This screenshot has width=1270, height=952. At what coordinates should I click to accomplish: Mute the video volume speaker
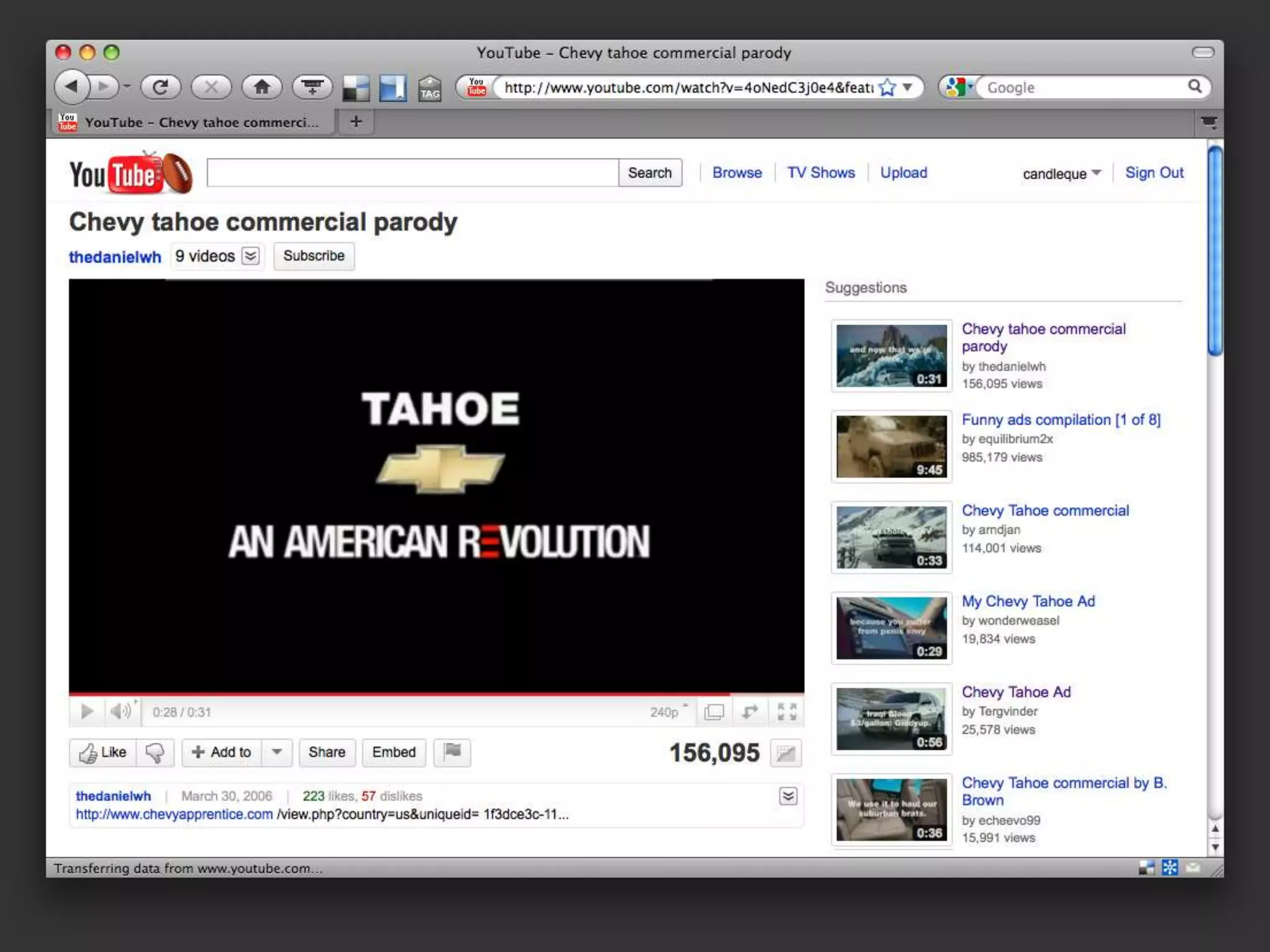[121, 711]
